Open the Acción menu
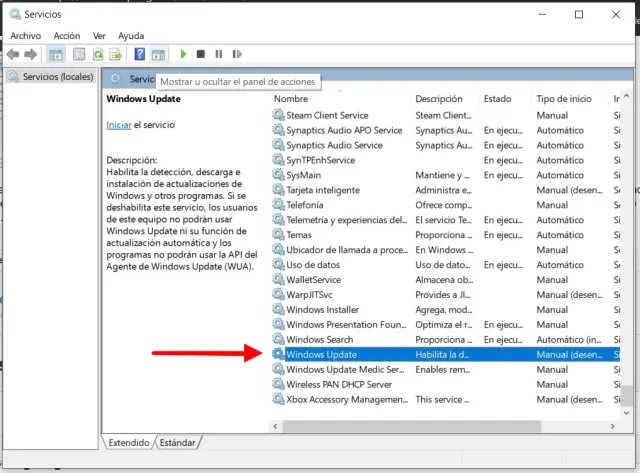 pyautogui.click(x=67, y=36)
